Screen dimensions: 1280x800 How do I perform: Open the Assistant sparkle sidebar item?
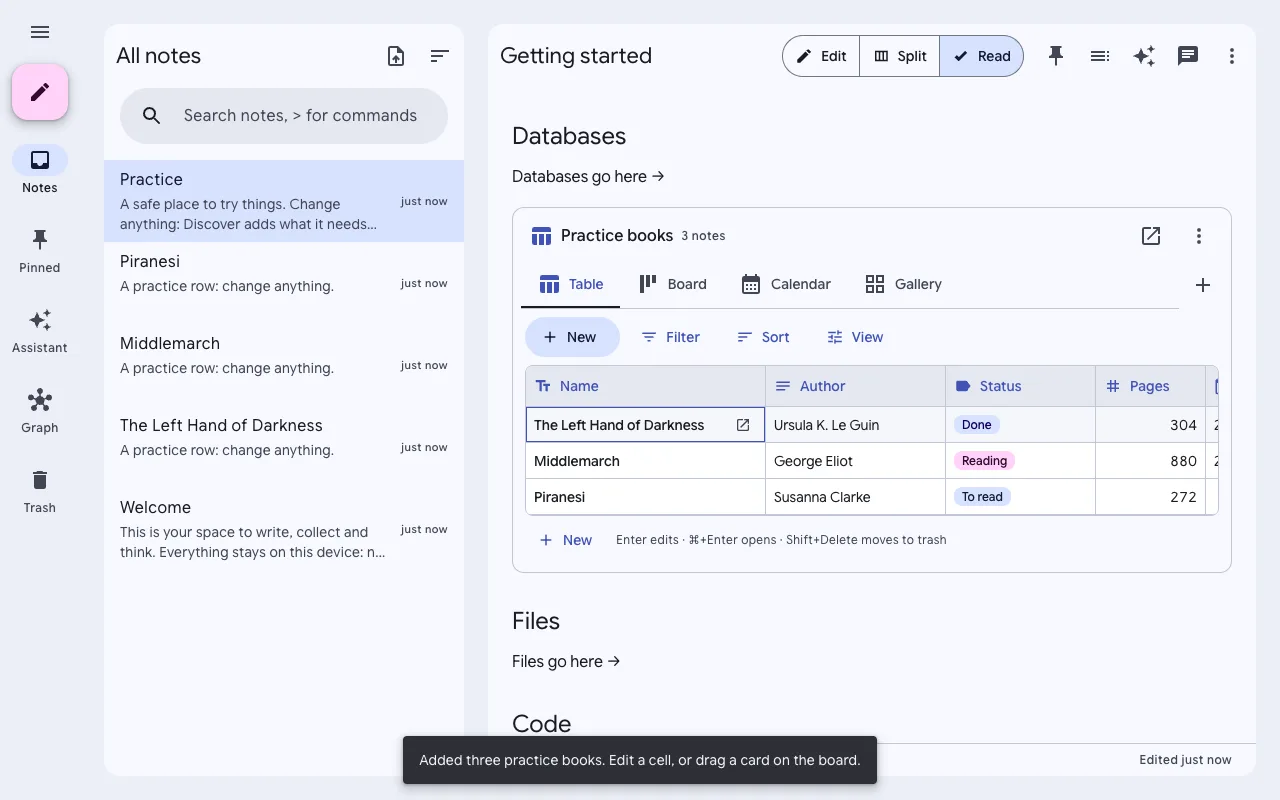click(x=40, y=331)
